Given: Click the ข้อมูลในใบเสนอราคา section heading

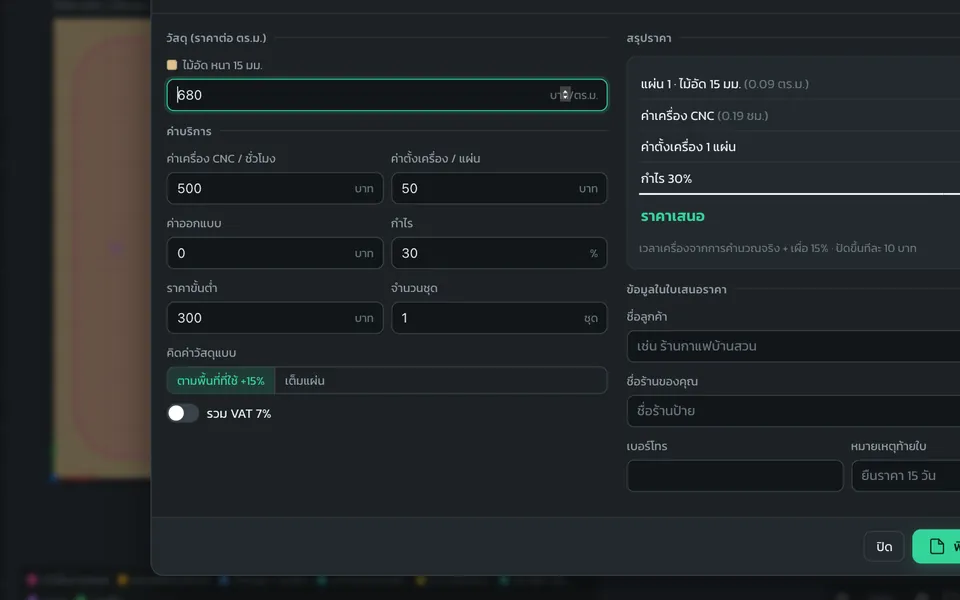Looking at the screenshot, I should 677,289.
